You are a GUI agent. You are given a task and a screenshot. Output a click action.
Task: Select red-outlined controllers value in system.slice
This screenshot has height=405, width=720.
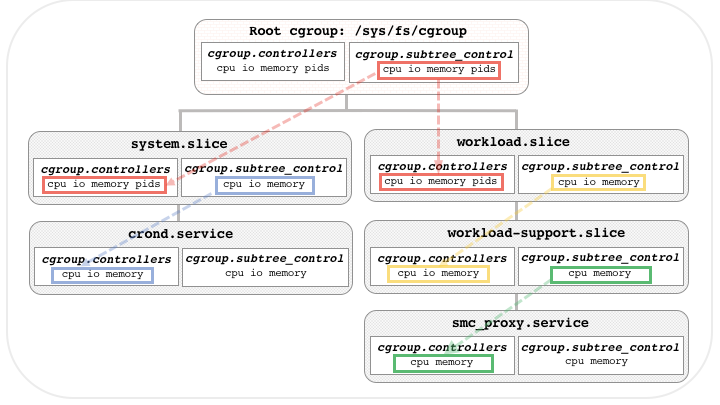pyautogui.click(x=105, y=185)
